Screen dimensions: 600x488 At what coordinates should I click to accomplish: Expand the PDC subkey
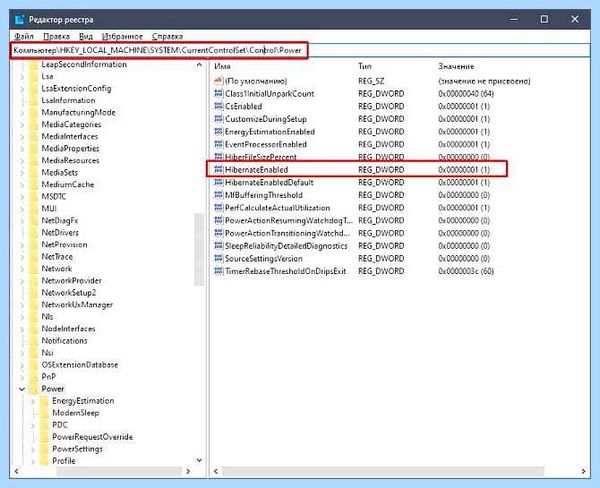[x=33, y=425]
